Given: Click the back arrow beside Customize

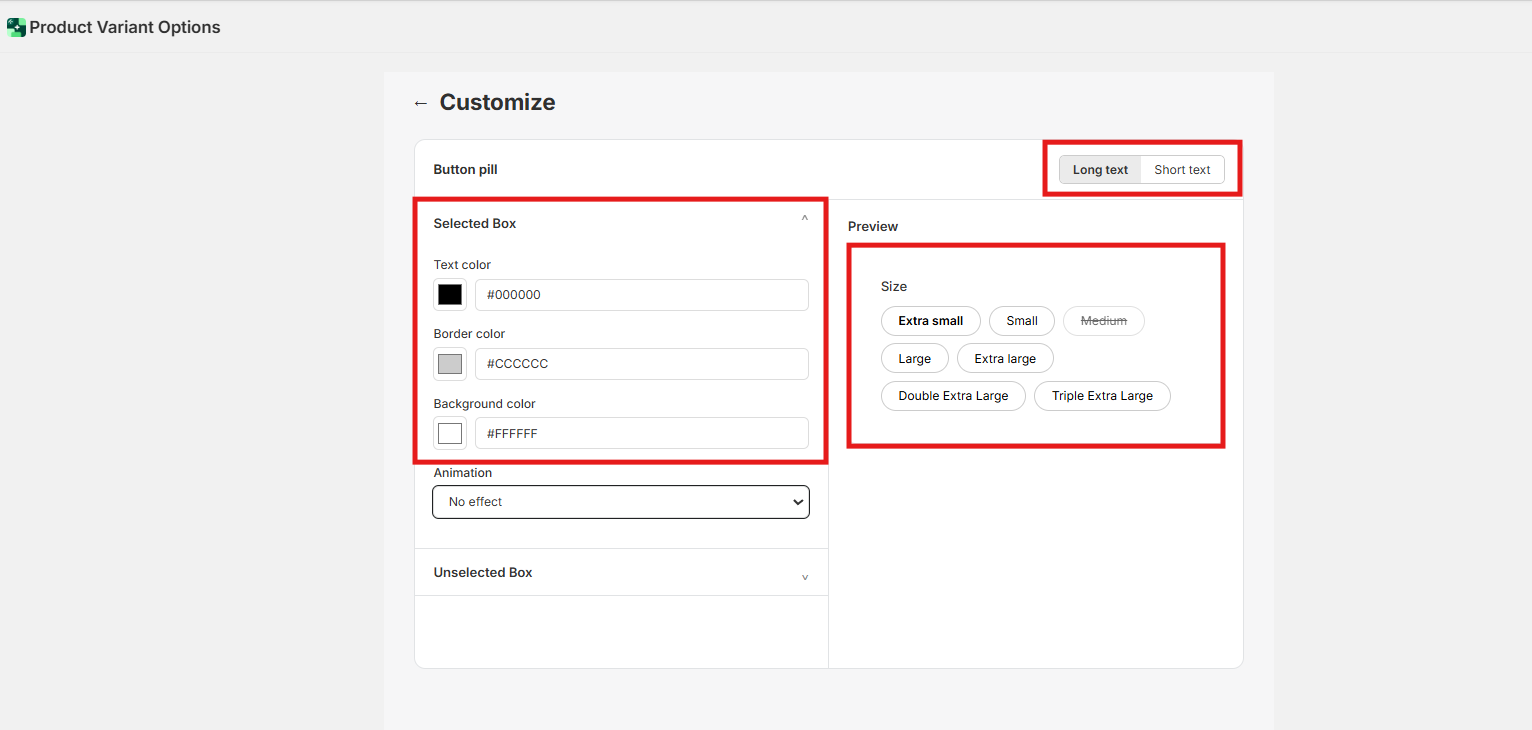Looking at the screenshot, I should point(420,103).
